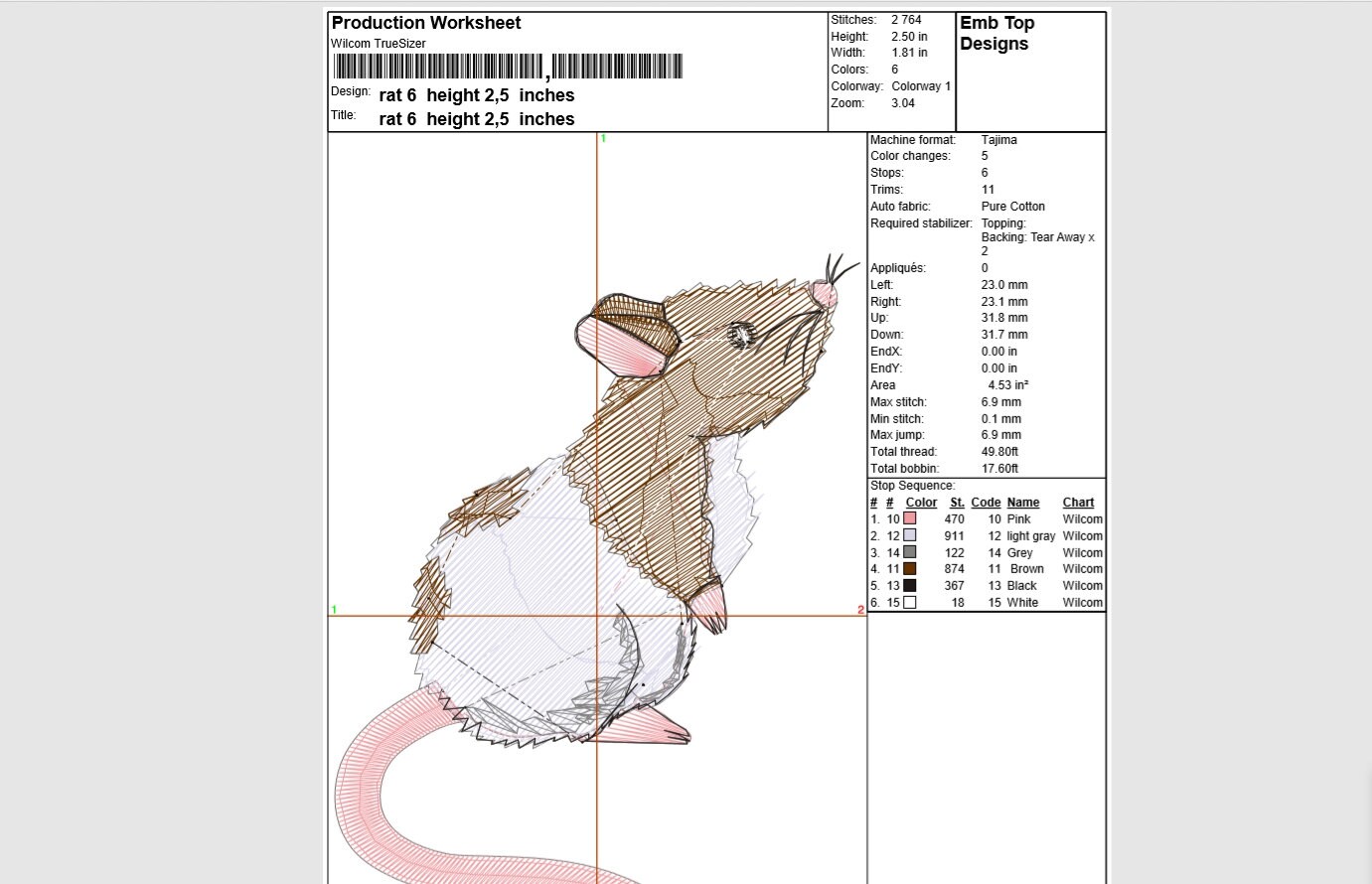Click the light gray color chip in row 2
The height and width of the screenshot is (884, 1372).
coord(910,535)
